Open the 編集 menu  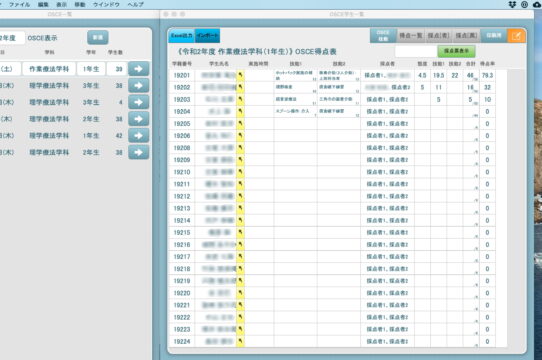[x=43, y=4]
